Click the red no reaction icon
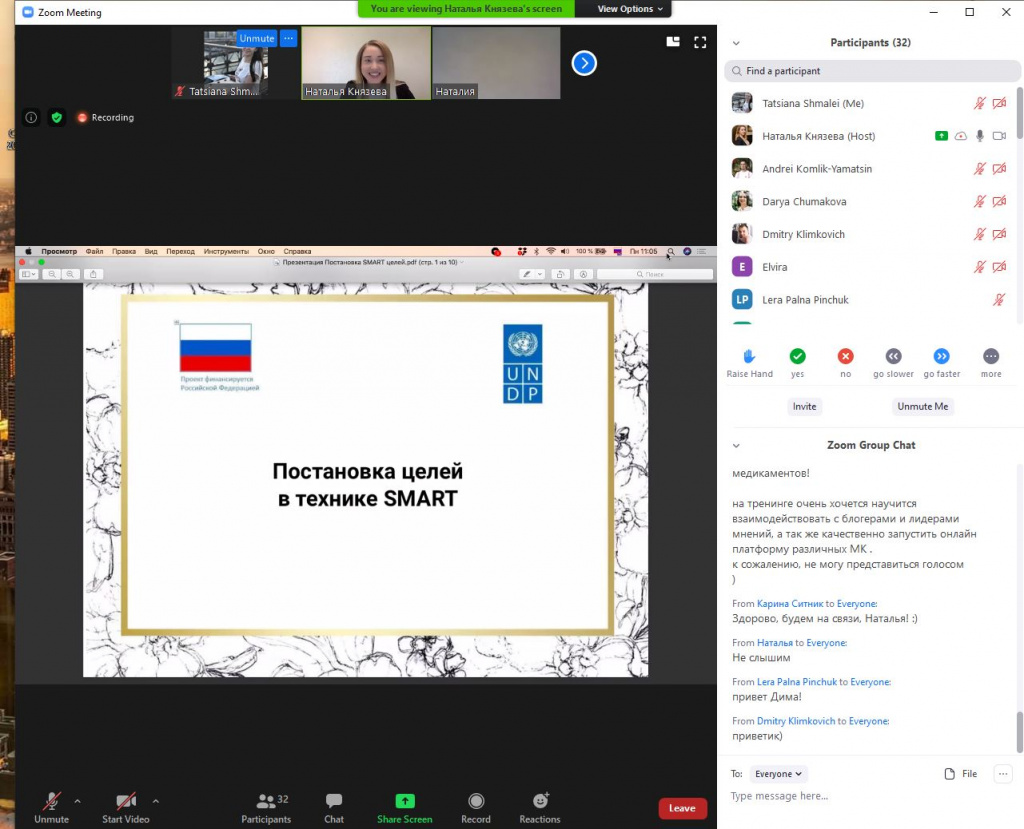The height and width of the screenshot is (829, 1024). pos(845,356)
